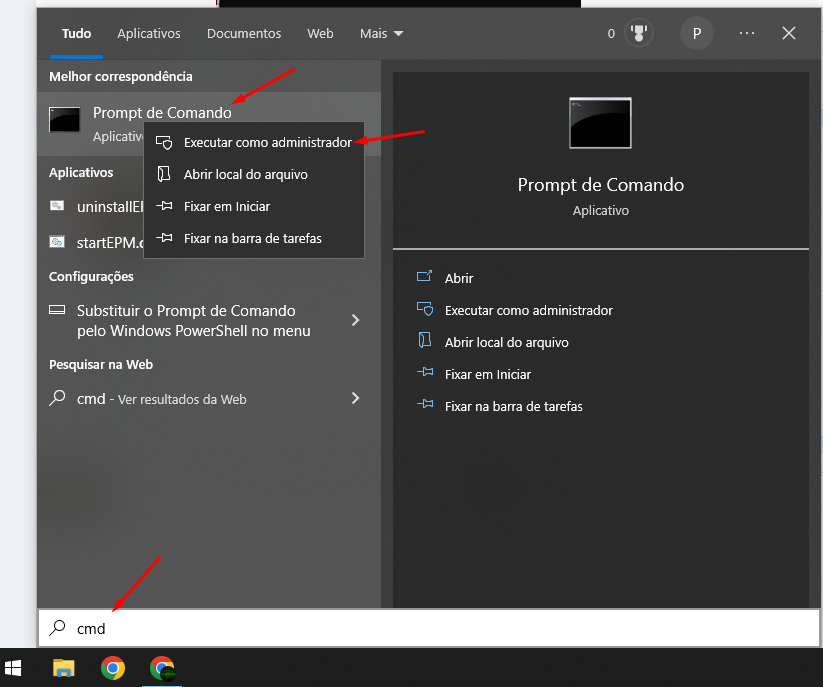Select Abrir local do arquivo in context menu
The image size is (823, 687).
(245, 174)
